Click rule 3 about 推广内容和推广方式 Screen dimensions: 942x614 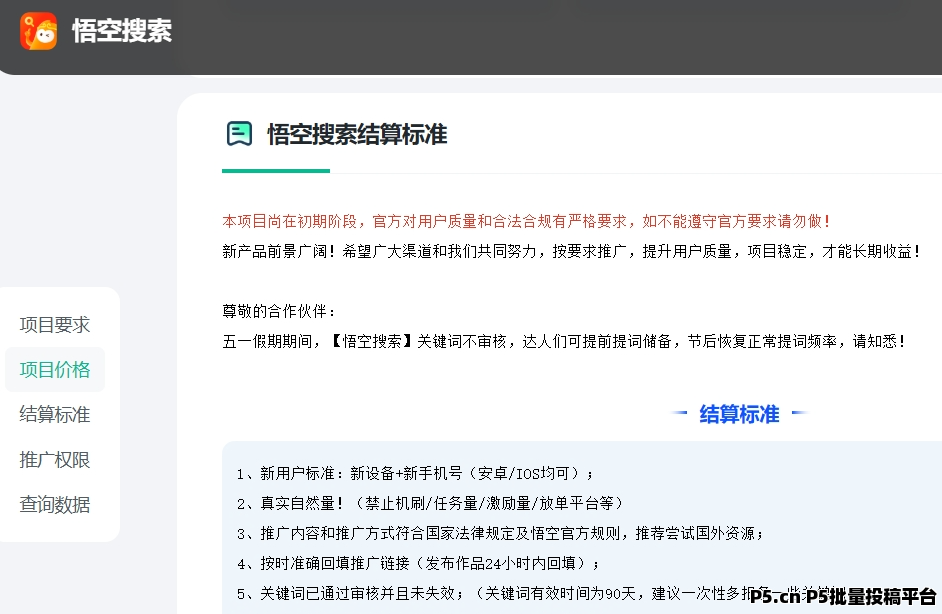coord(500,533)
